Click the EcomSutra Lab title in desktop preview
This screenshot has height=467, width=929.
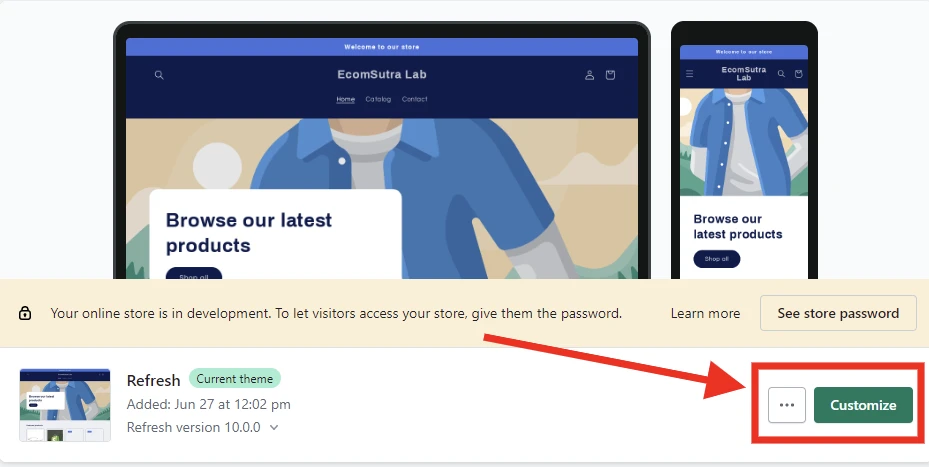tap(382, 75)
